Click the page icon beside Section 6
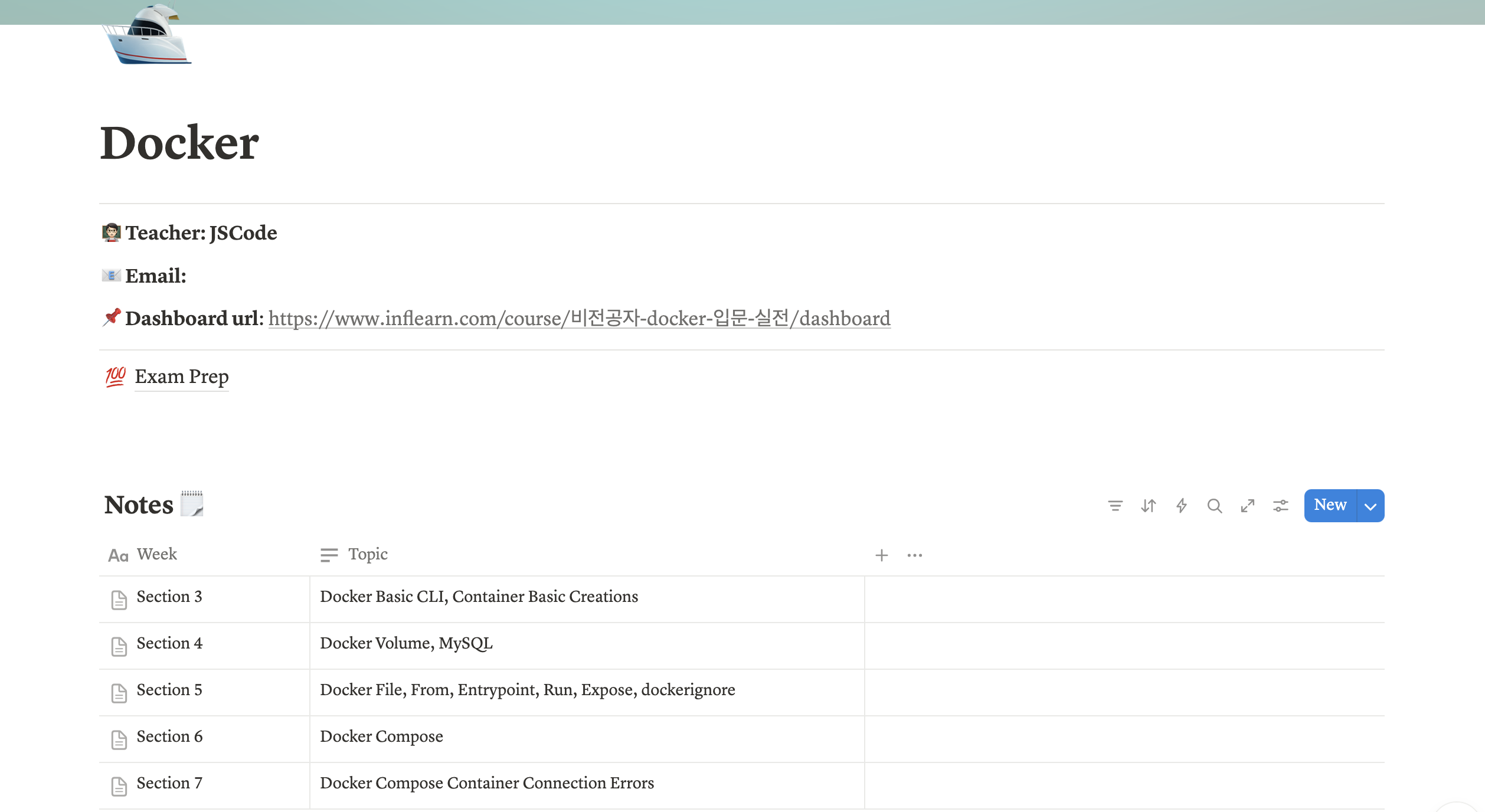Image resolution: width=1485 pixels, height=812 pixels. point(119,739)
